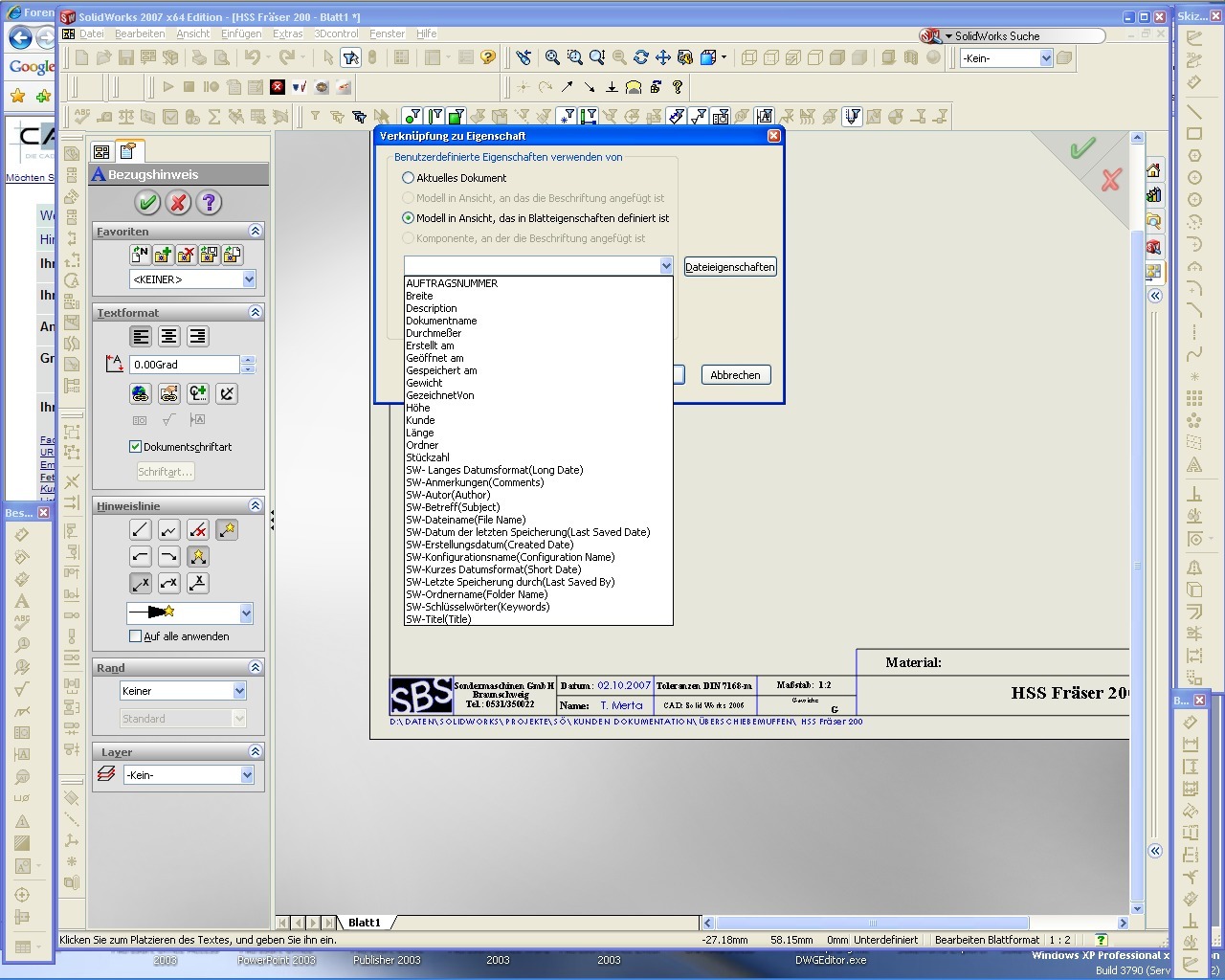Viewport: 1225px width, 980px height.
Task: Open the Fenster menu
Action: (388, 33)
